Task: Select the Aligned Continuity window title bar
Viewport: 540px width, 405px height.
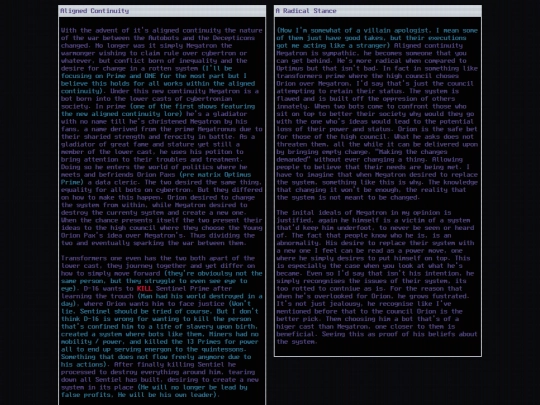Action: click(162, 11)
